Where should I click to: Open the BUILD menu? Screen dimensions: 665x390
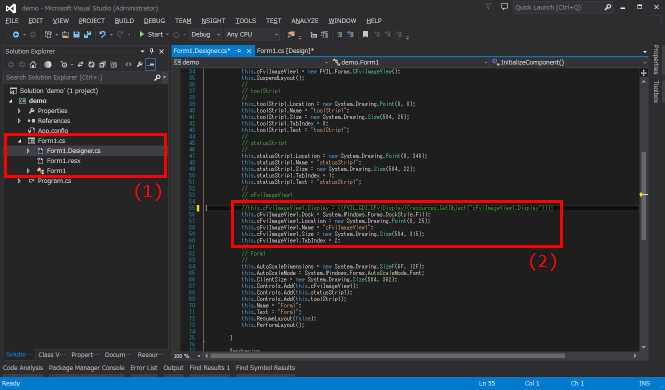124,21
